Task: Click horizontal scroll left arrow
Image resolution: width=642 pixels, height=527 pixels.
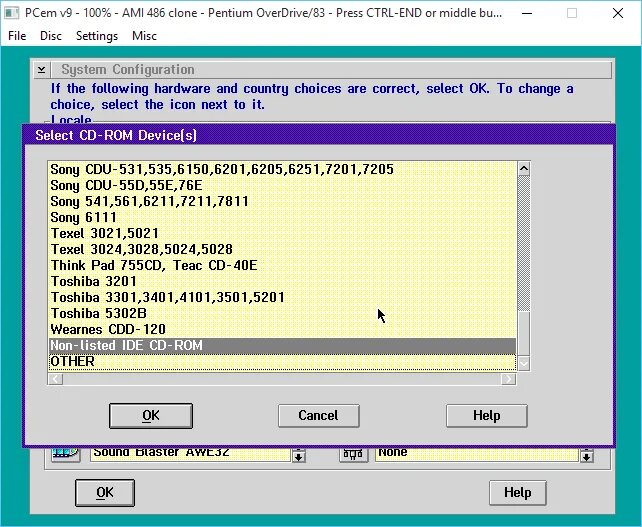Action: pos(55,379)
